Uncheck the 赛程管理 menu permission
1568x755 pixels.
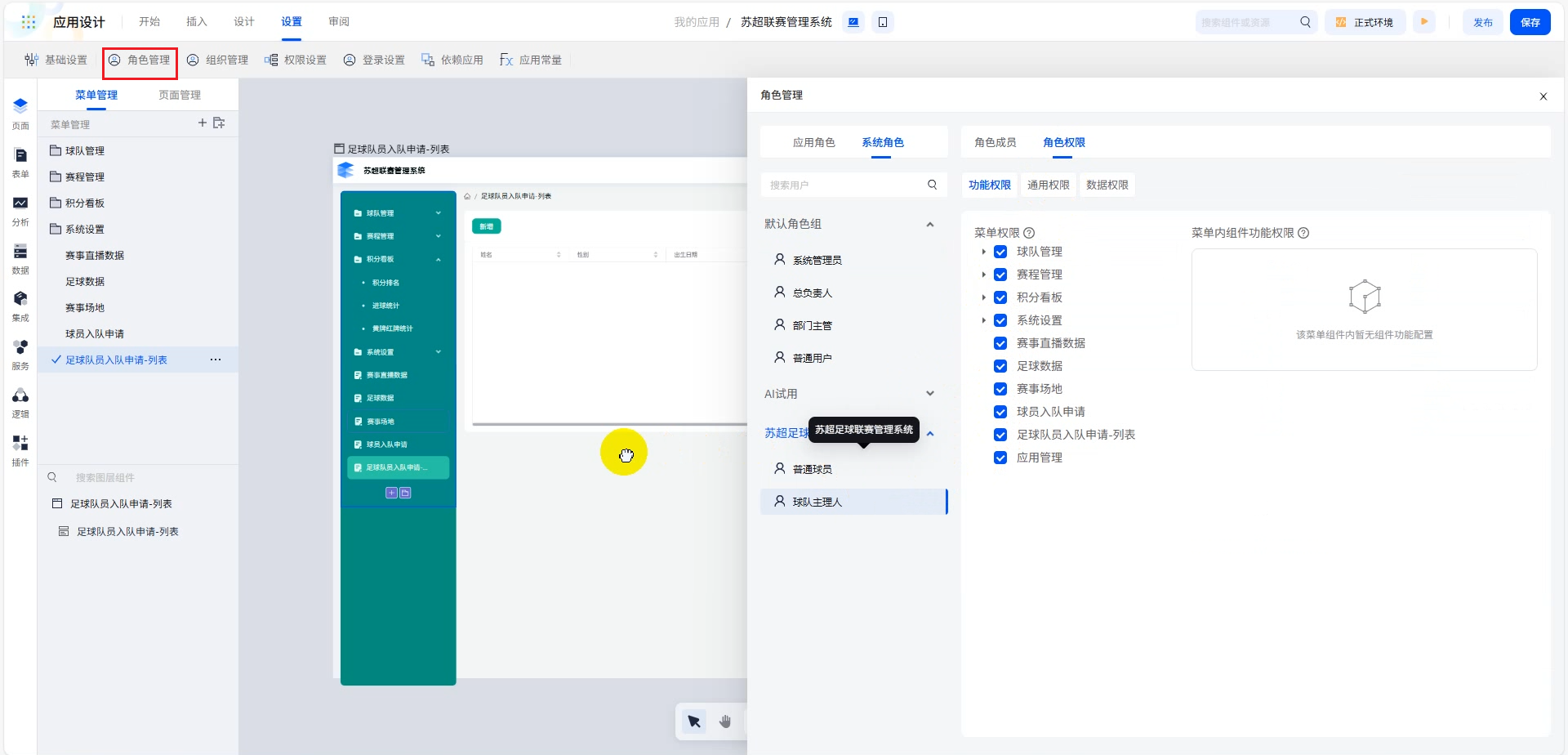(x=1000, y=275)
